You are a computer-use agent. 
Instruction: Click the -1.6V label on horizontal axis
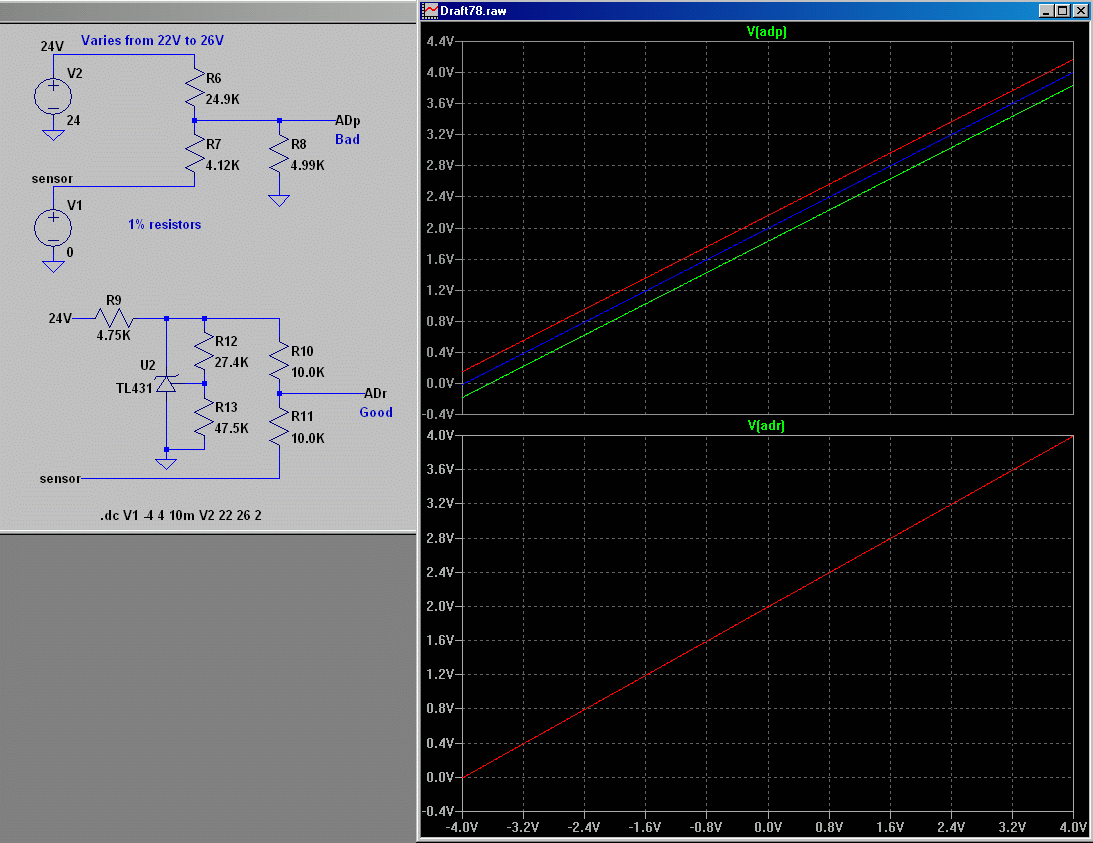coord(645,827)
